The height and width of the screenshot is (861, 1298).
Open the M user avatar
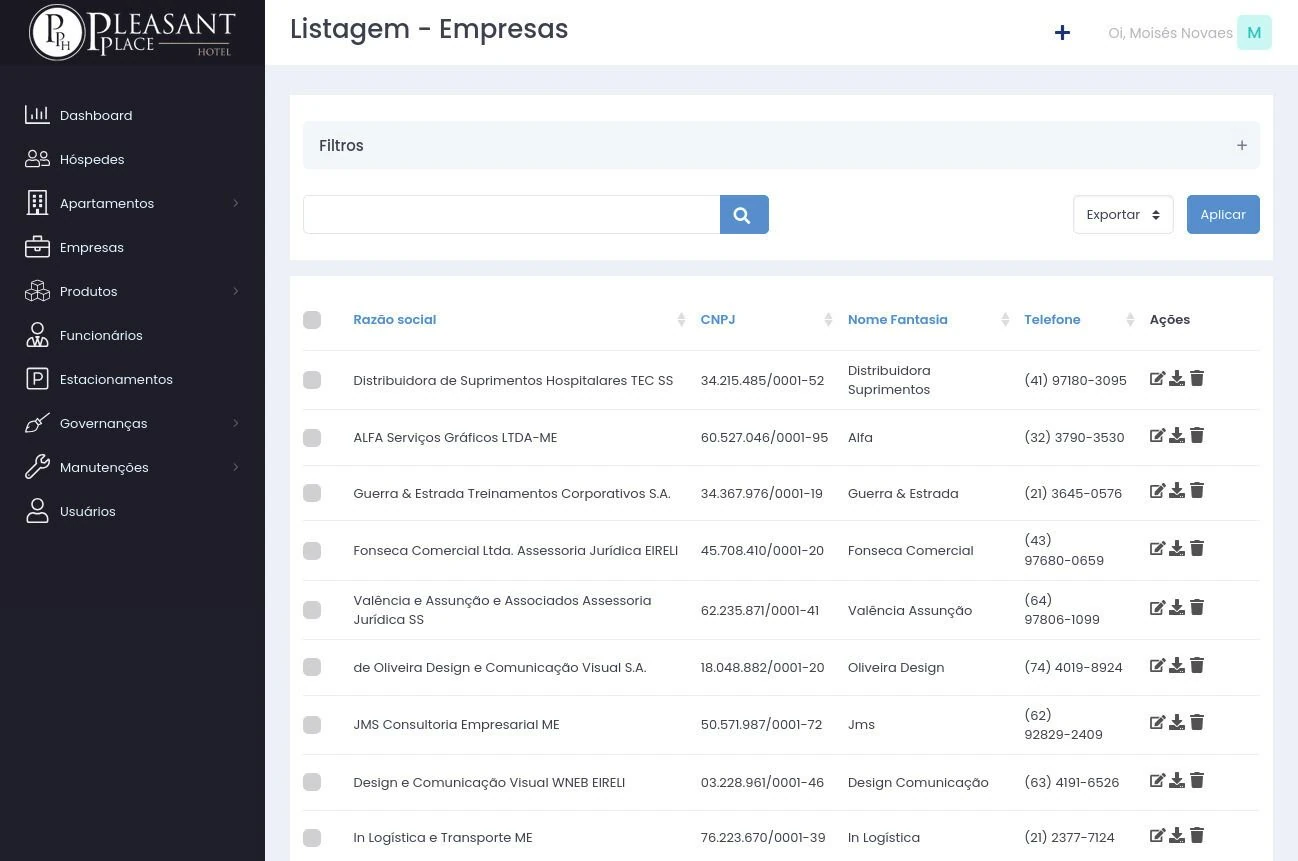pyautogui.click(x=1253, y=33)
